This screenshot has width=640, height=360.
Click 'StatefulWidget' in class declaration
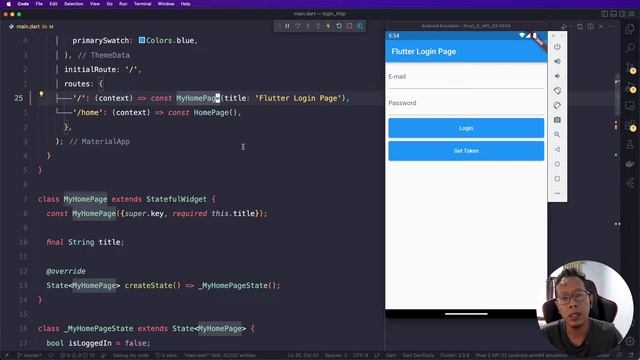pyautogui.click(x=176, y=199)
